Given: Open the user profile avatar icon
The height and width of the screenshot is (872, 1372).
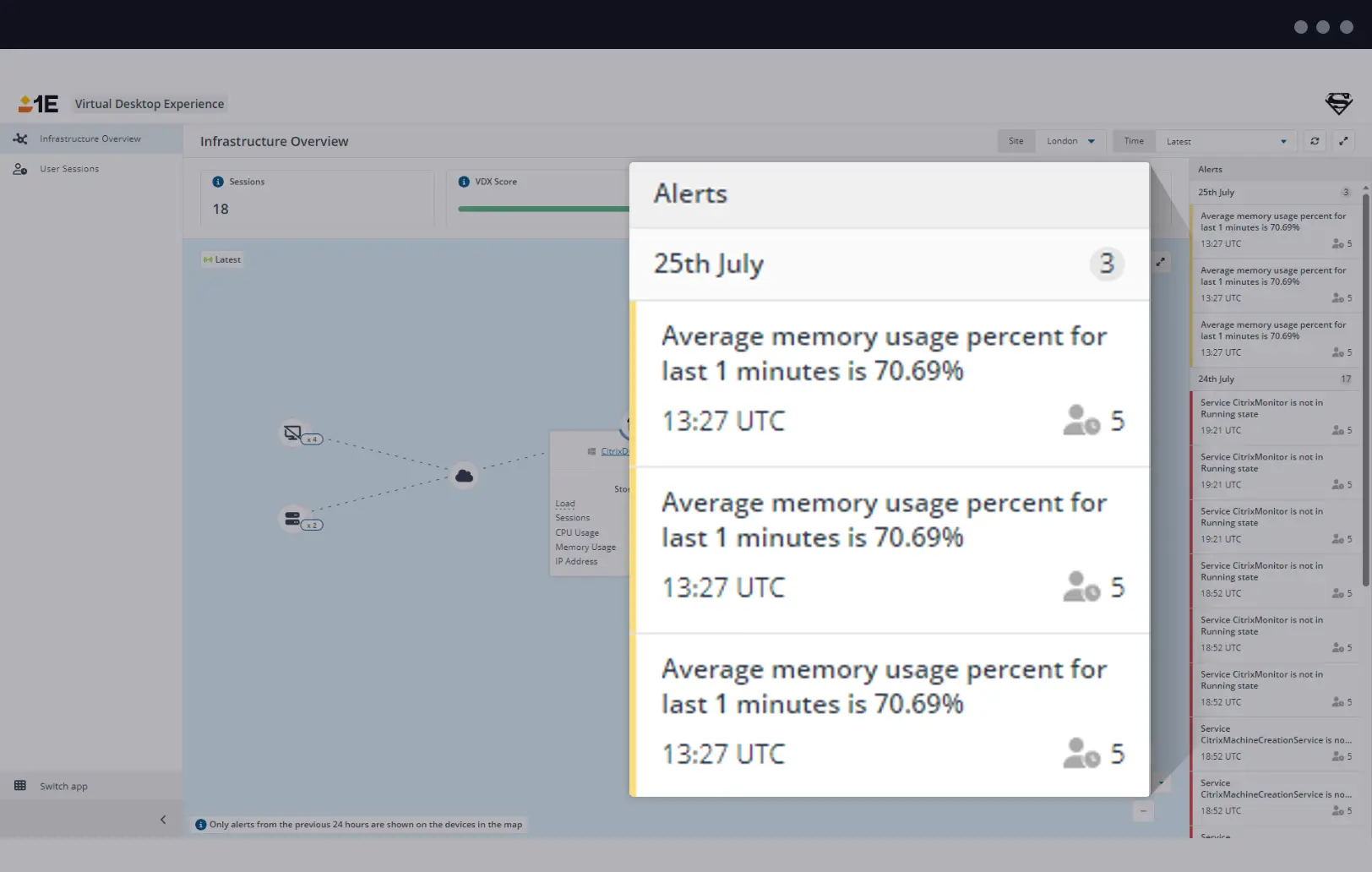Looking at the screenshot, I should [1338, 104].
